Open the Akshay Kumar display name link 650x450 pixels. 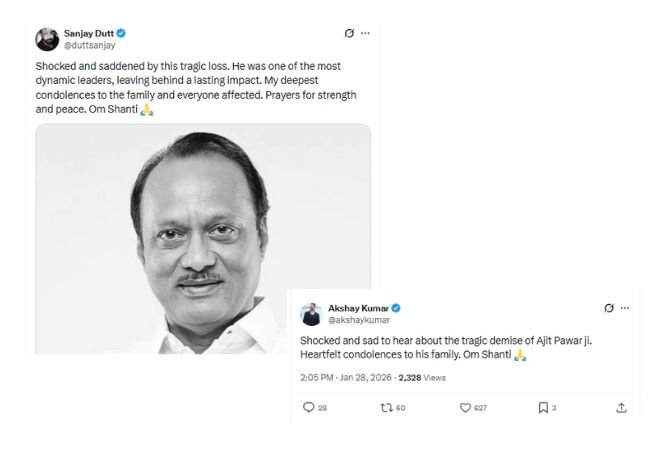click(x=358, y=308)
